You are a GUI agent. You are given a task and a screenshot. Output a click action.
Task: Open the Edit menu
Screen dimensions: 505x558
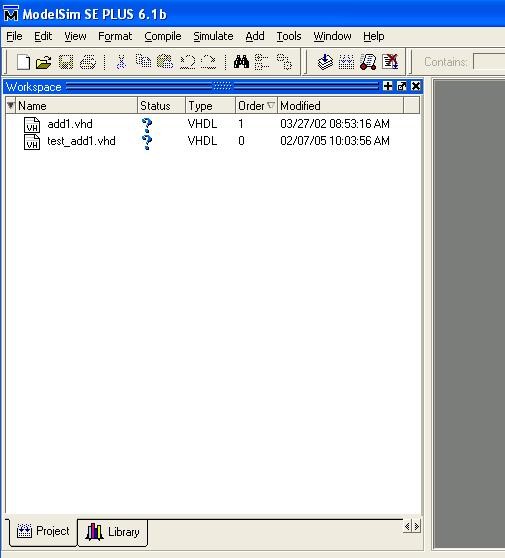point(43,36)
